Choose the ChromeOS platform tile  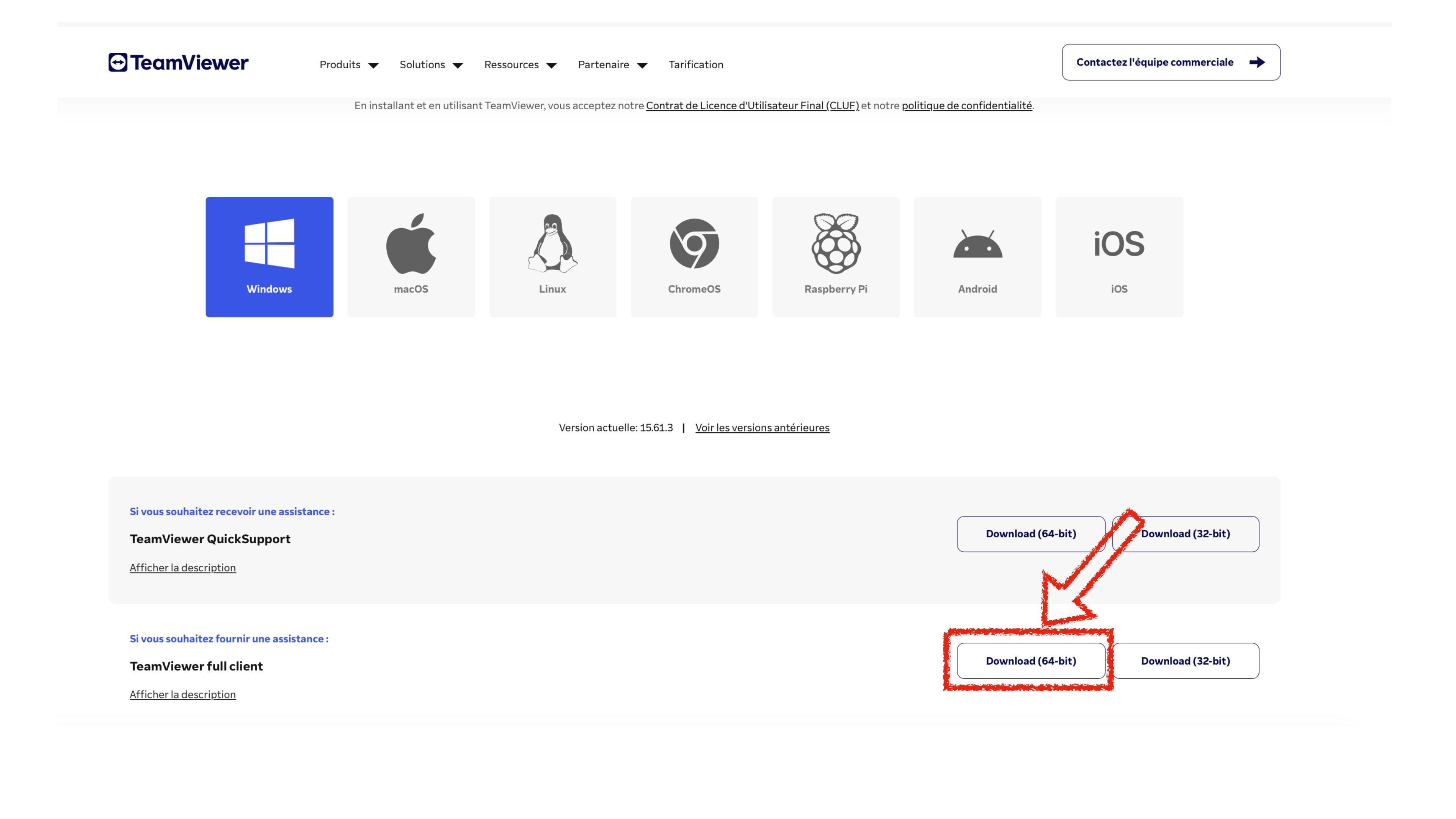694,257
